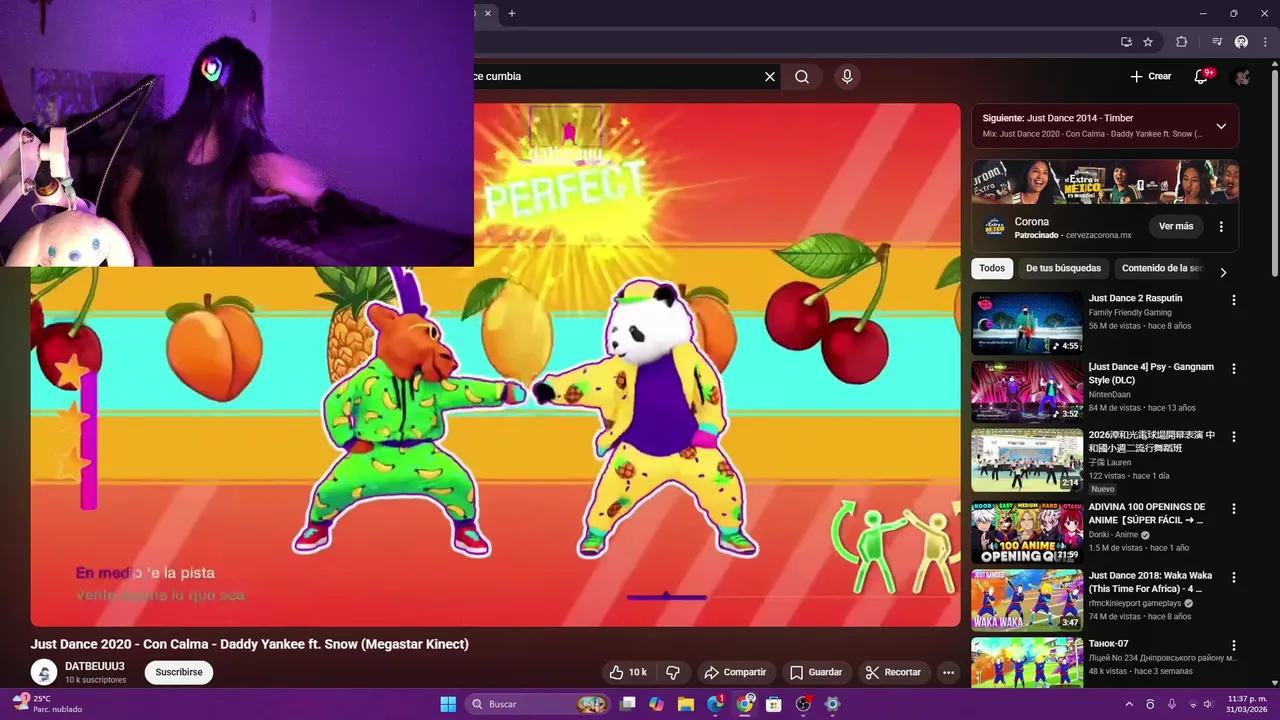The height and width of the screenshot is (720, 1280).
Task: Open the Windows Start menu
Action: 448,704
